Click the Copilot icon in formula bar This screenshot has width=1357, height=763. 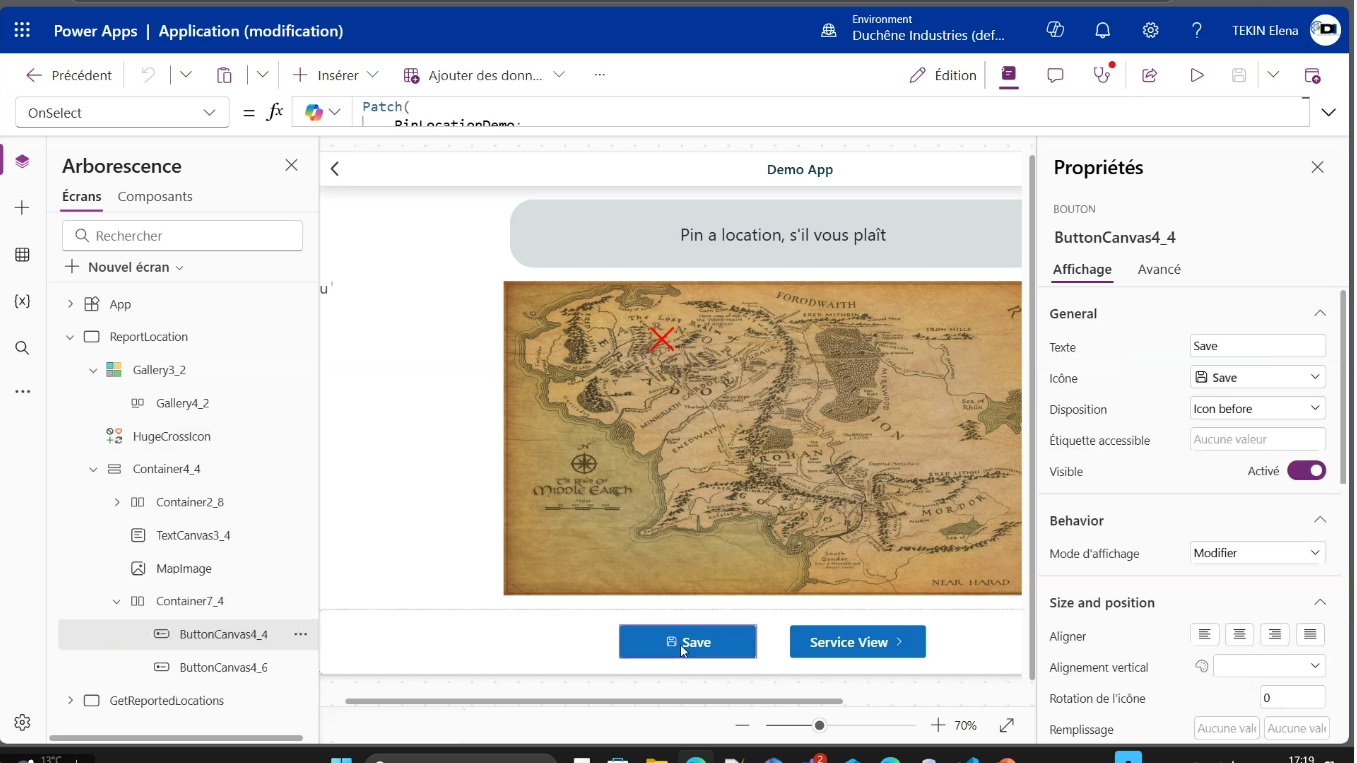pyautogui.click(x=314, y=113)
